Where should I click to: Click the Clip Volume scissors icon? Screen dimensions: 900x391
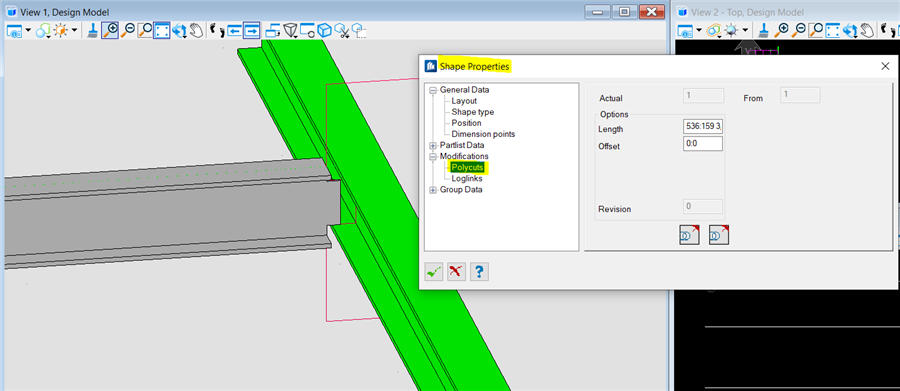point(342,30)
